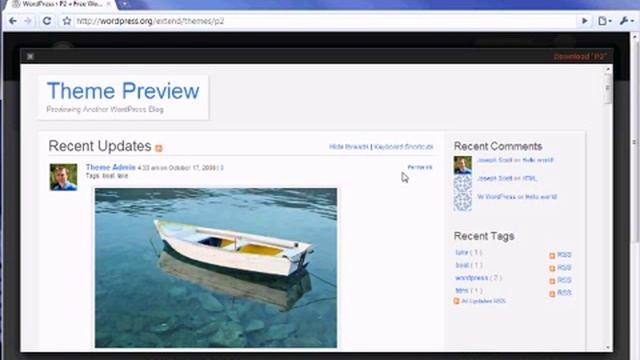This screenshot has width=640, height=360.
Task: Click the preview scrollbar up arrow
Action: 608,69
